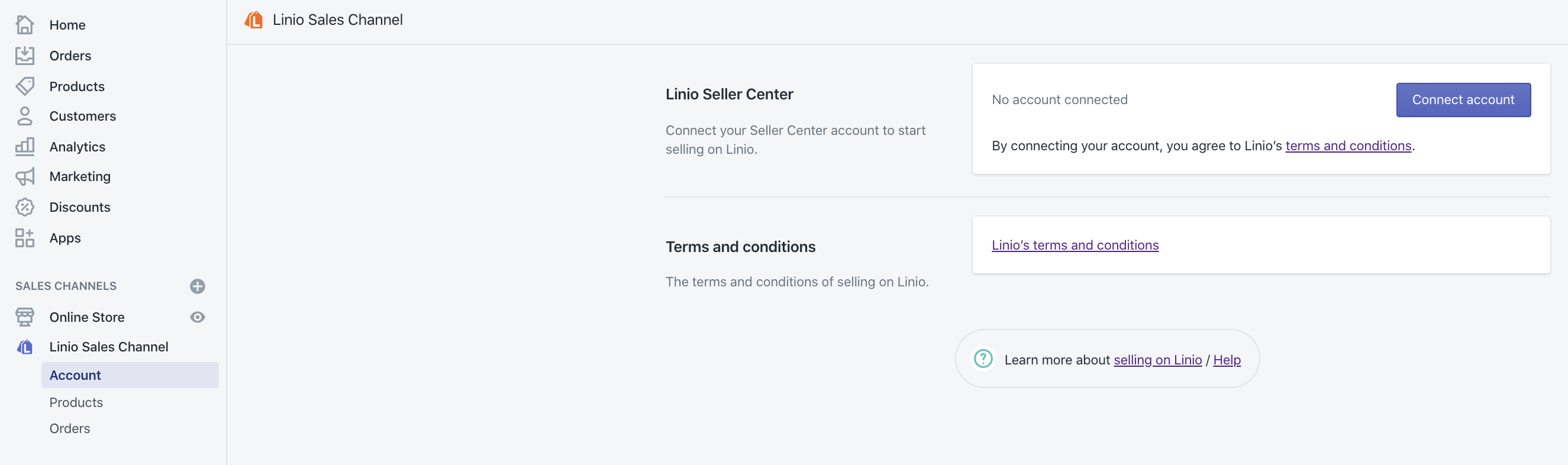Screen dimensions: 1568x465
Task: View Online Store via eye icon
Action: coord(197,317)
